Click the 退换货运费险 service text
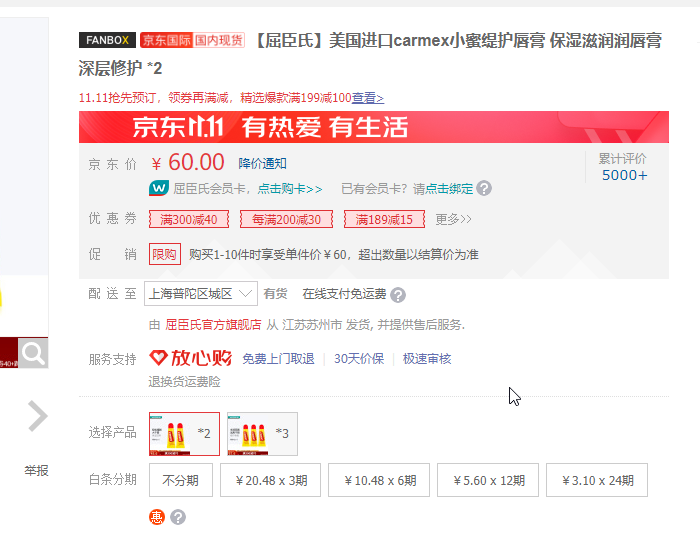The width and height of the screenshot is (700, 542). pos(184,382)
